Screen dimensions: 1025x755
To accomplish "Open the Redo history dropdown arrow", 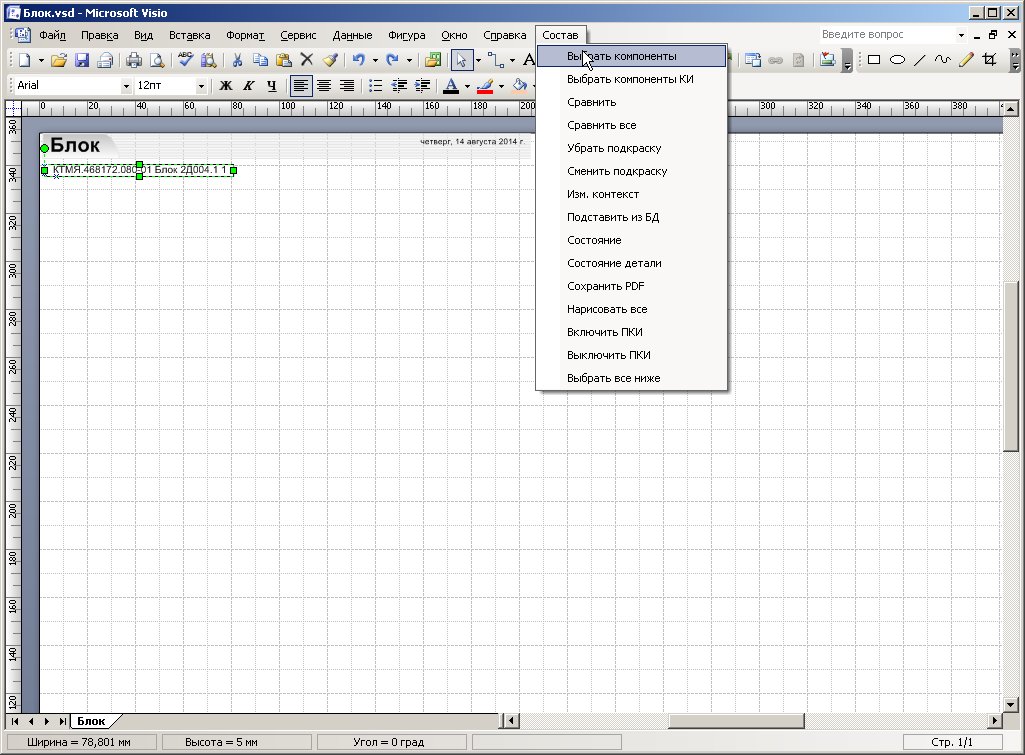I will click(409, 60).
